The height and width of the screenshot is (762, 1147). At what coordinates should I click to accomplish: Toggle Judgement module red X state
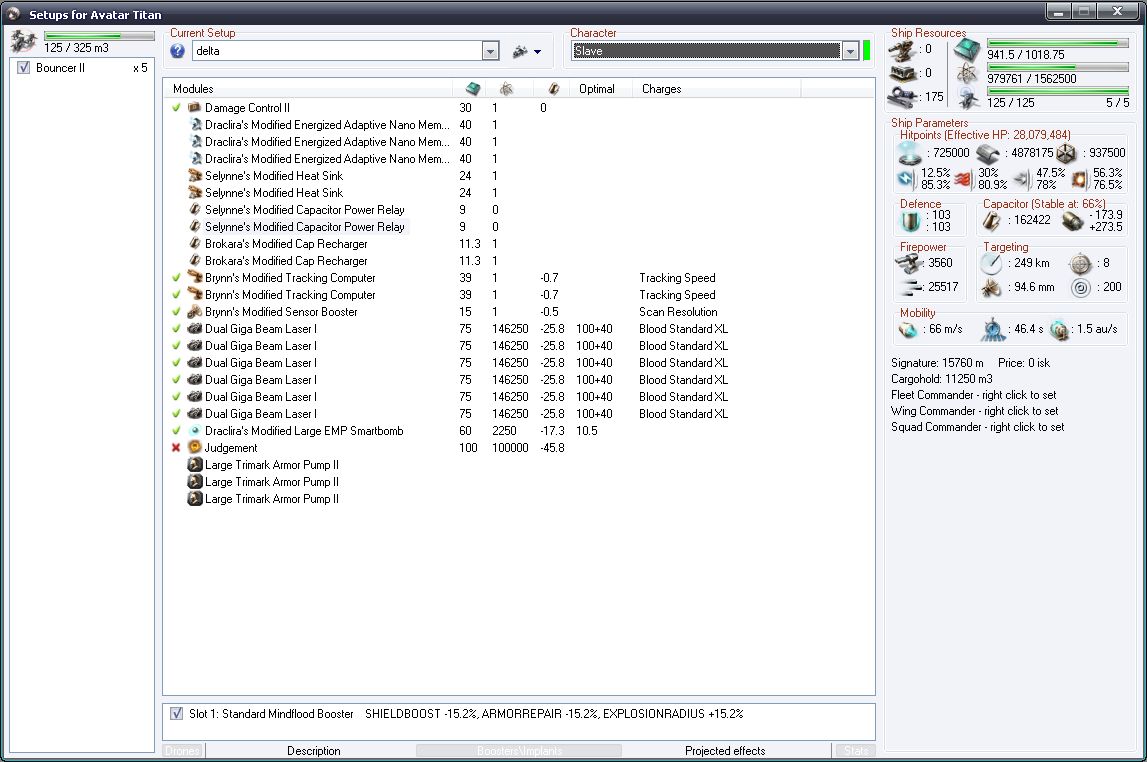[x=176, y=448]
